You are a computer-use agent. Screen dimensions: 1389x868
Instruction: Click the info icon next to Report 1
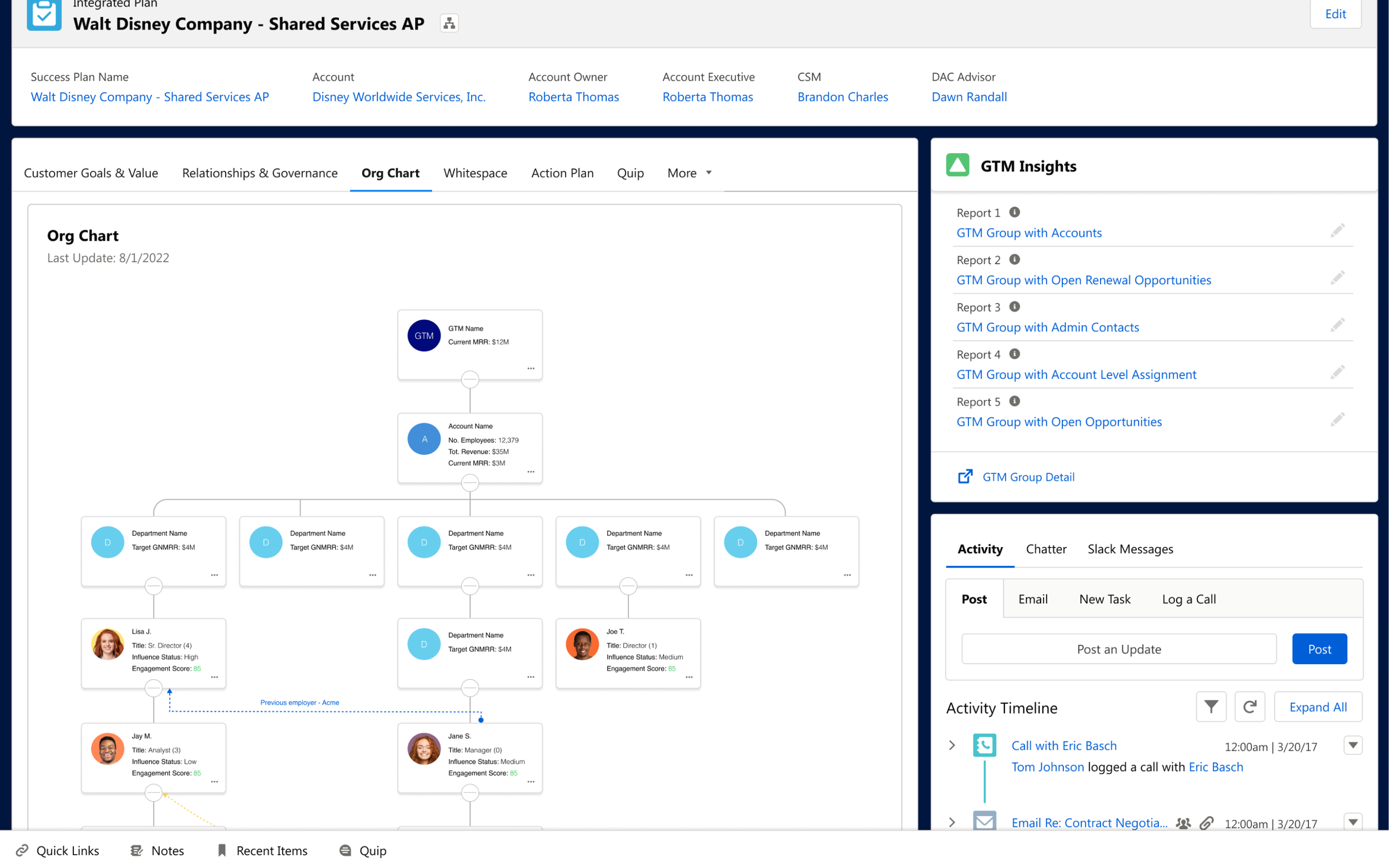(x=1015, y=212)
